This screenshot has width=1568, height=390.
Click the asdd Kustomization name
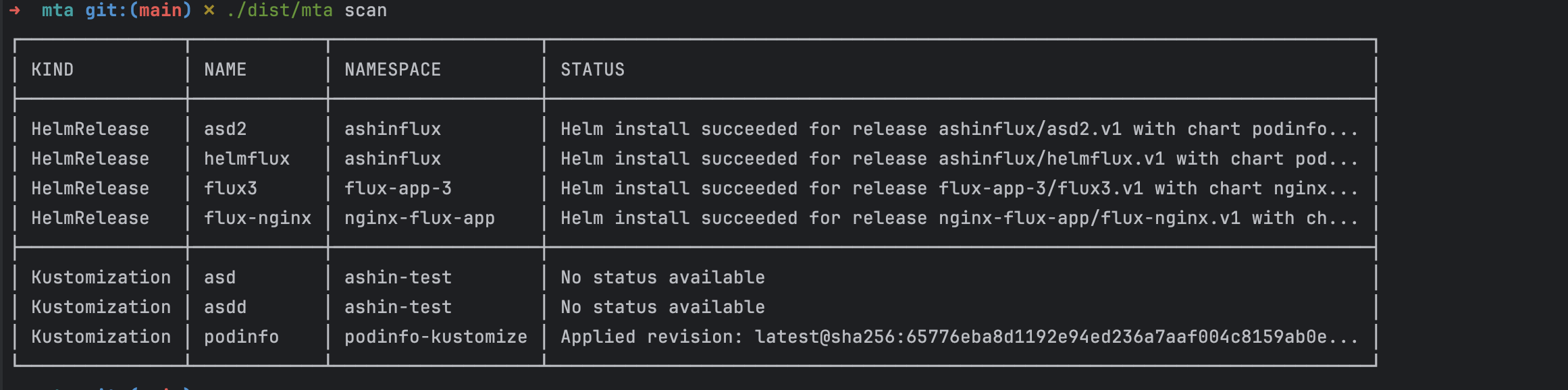pyautogui.click(x=225, y=307)
